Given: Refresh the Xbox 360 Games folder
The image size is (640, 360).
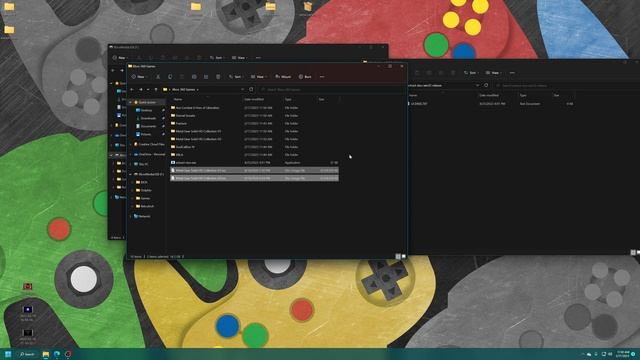Looking at the screenshot, I should pyautogui.click(x=251, y=89).
